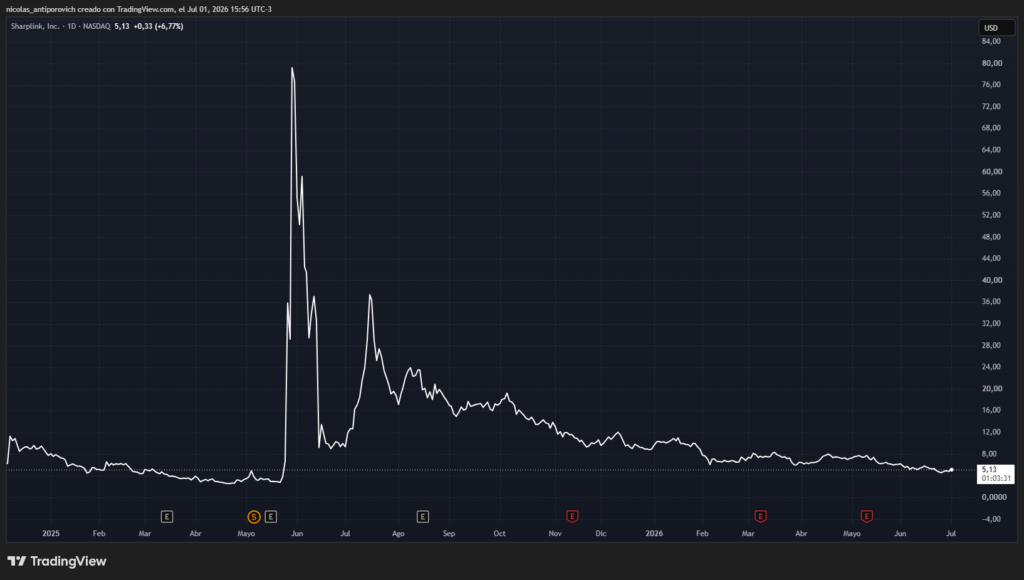This screenshot has width=1024, height=580.
Task: Click the Dic month label on time axis
Action: click(601, 534)
